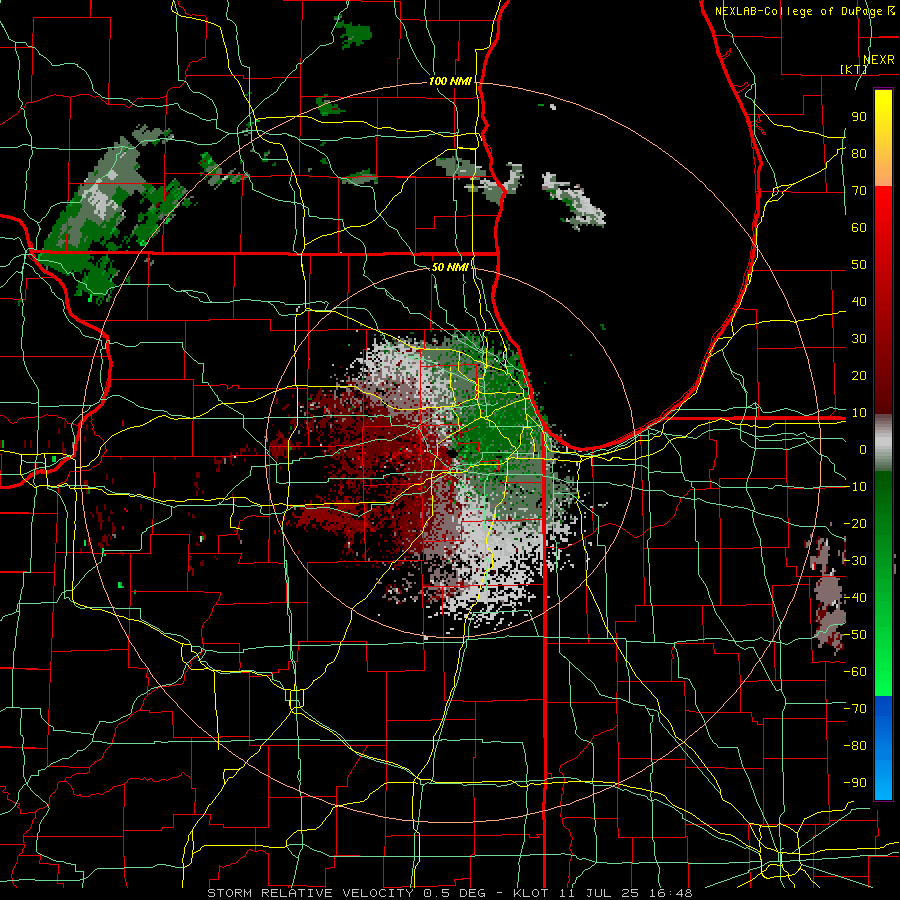The image size is (900, 900).
Task: Click the 0 value on velocity scale
Action: (863, 449)
